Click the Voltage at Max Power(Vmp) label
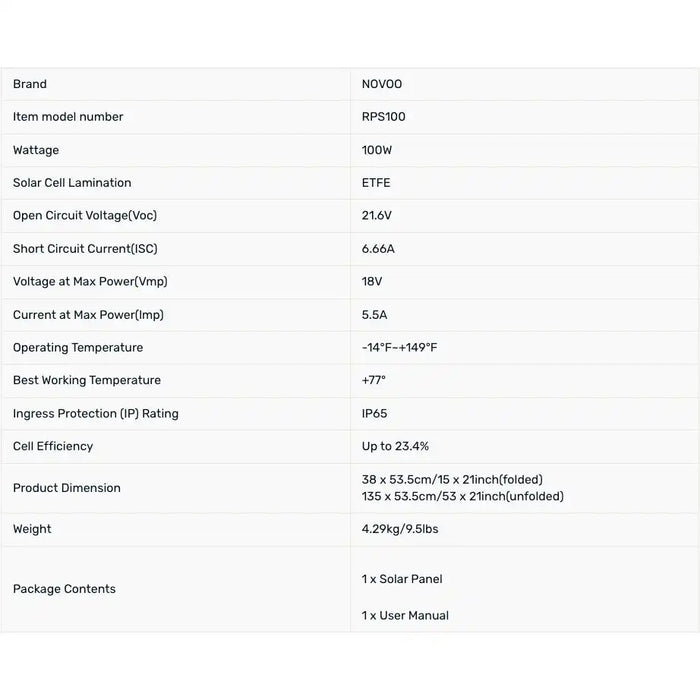 tap(88, 282)
